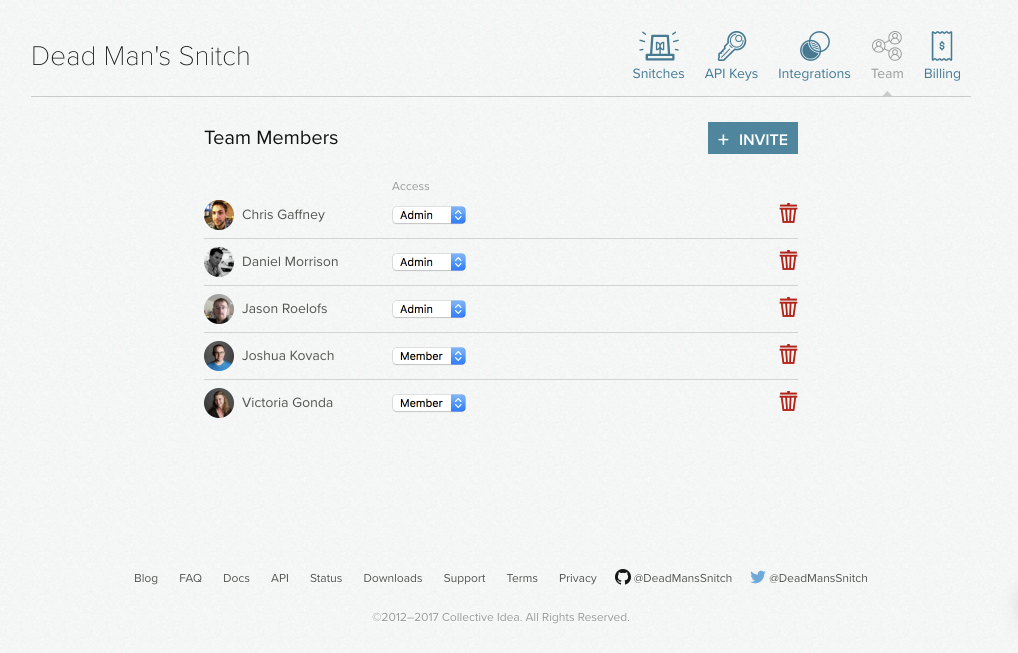1018x653 pixels.
Task: Remove Victoria Gonda with the trash icon
Action: (x=788, y=401)
